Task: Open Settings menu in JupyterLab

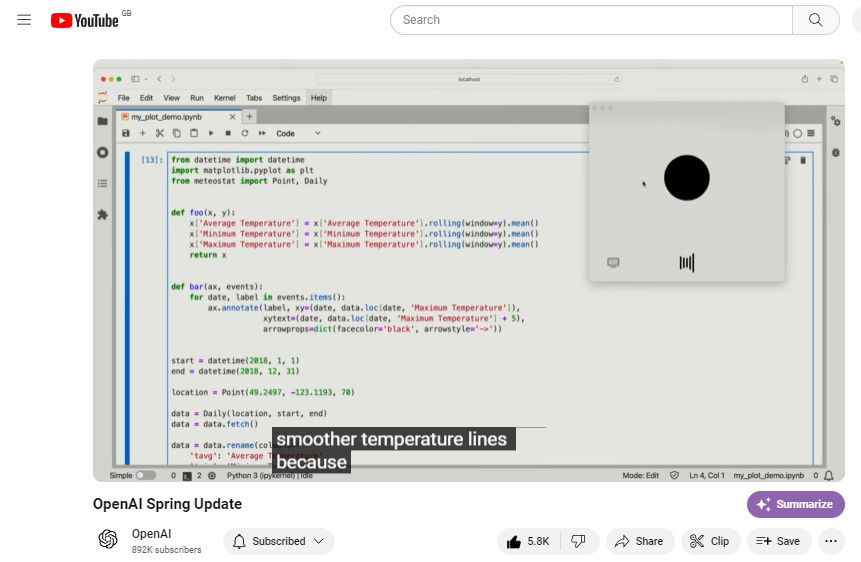Action: (286, 98)
